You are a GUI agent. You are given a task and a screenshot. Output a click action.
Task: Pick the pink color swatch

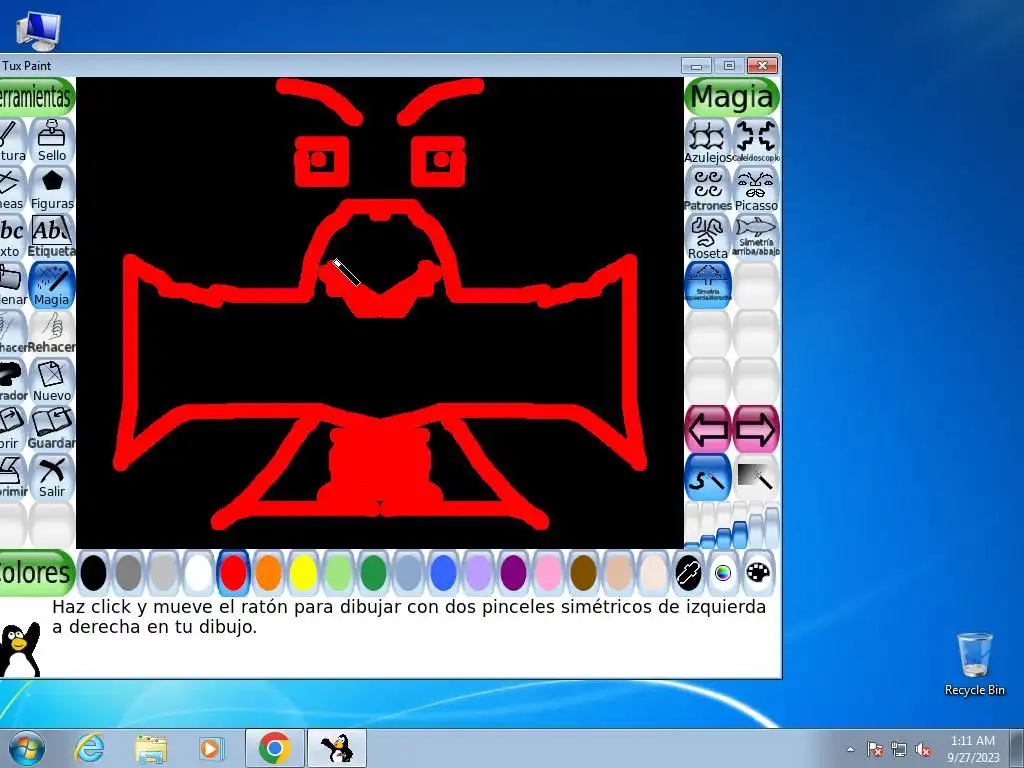coord(549,573)
